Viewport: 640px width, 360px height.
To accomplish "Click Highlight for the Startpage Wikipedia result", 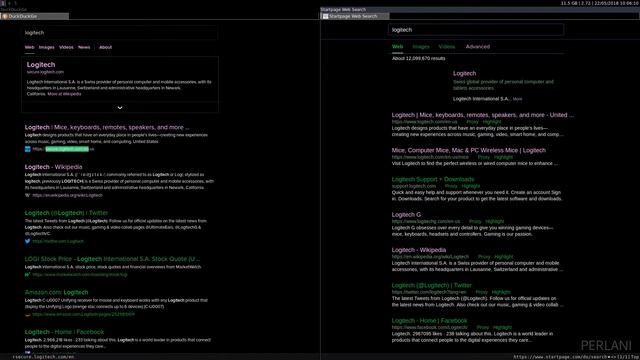I will pyautogui.click(x=504, y=257).
